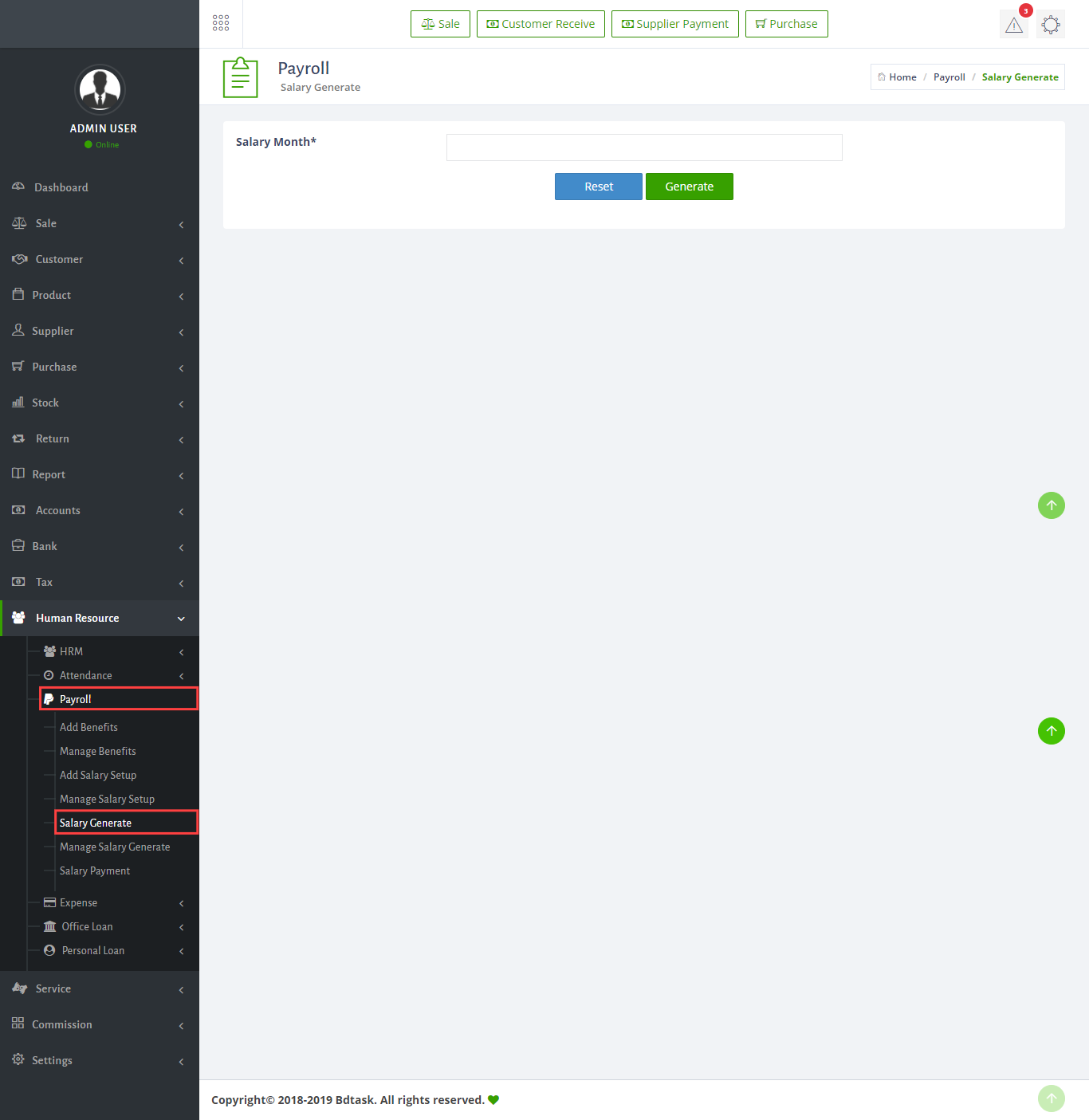The width and height of the screenshot is (1089, 1120).
Task: Select Add Salary Setup menu item
Action: tap(98, 775)
